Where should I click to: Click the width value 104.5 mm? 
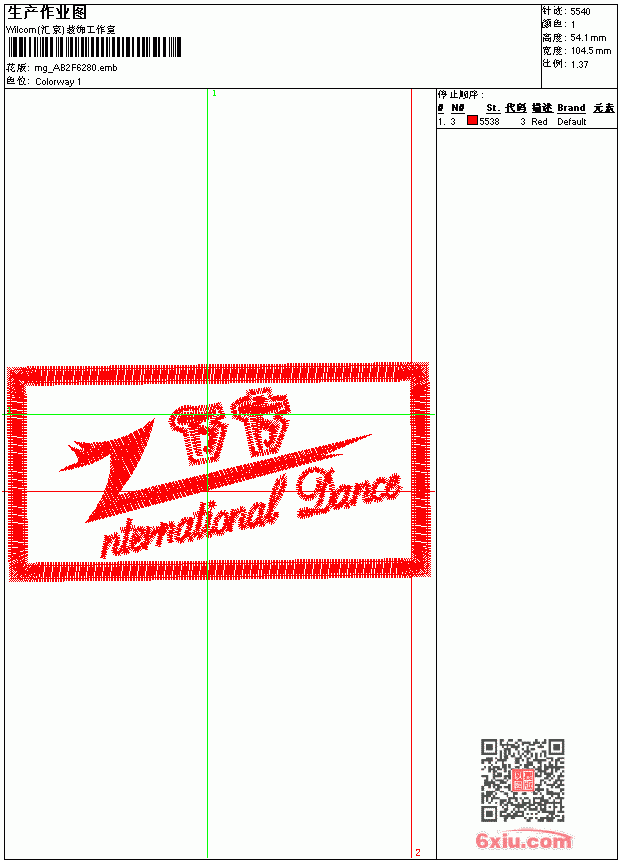(591, 51)
